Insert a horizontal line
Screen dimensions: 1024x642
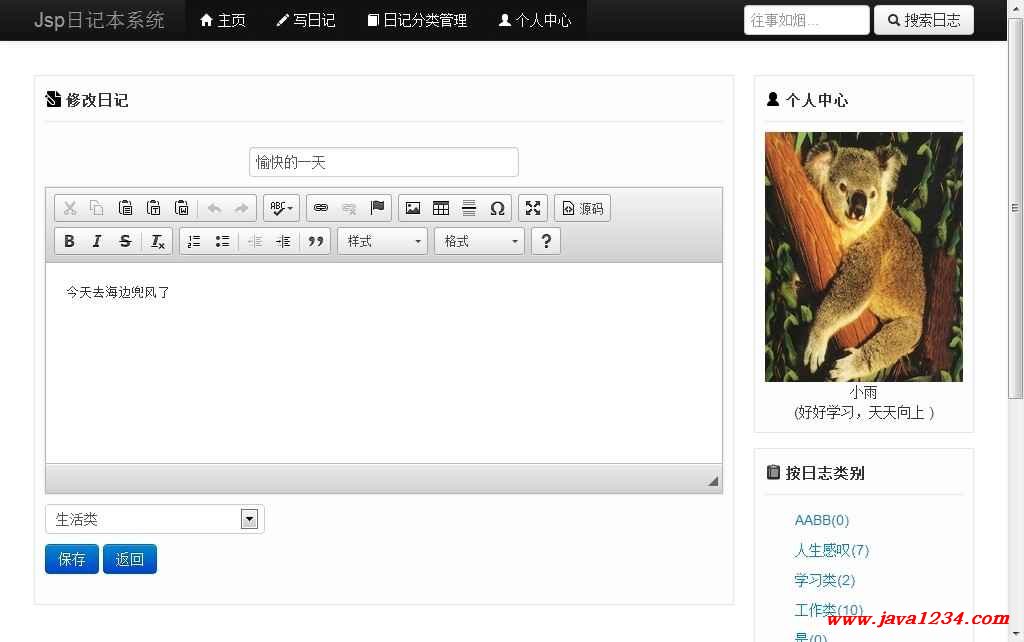469,208
